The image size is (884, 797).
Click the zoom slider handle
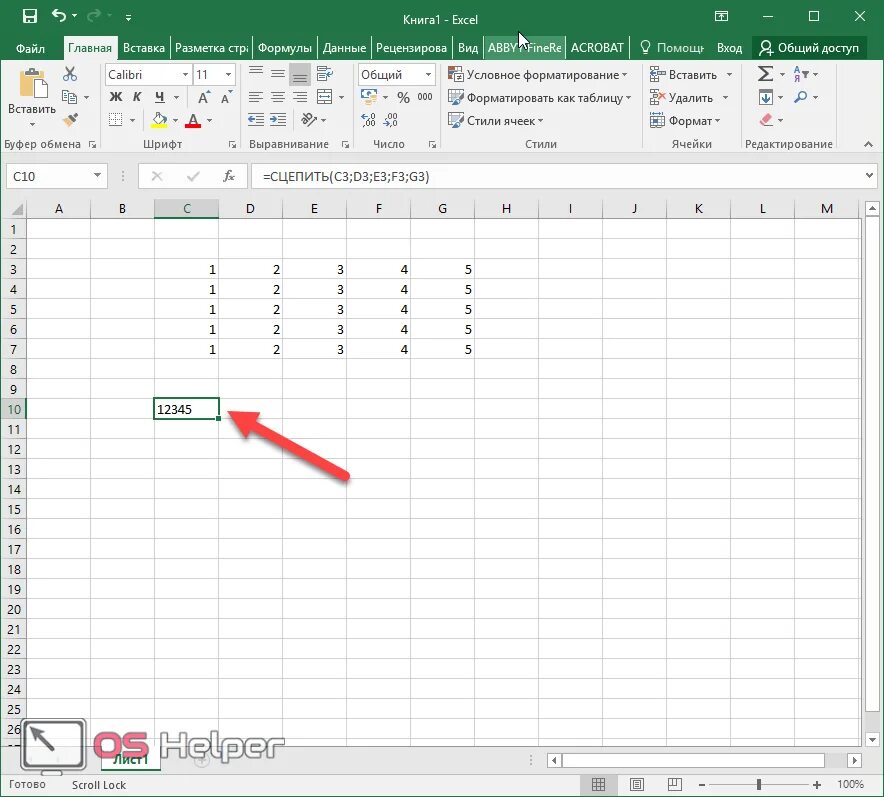(x=759, y=784)
